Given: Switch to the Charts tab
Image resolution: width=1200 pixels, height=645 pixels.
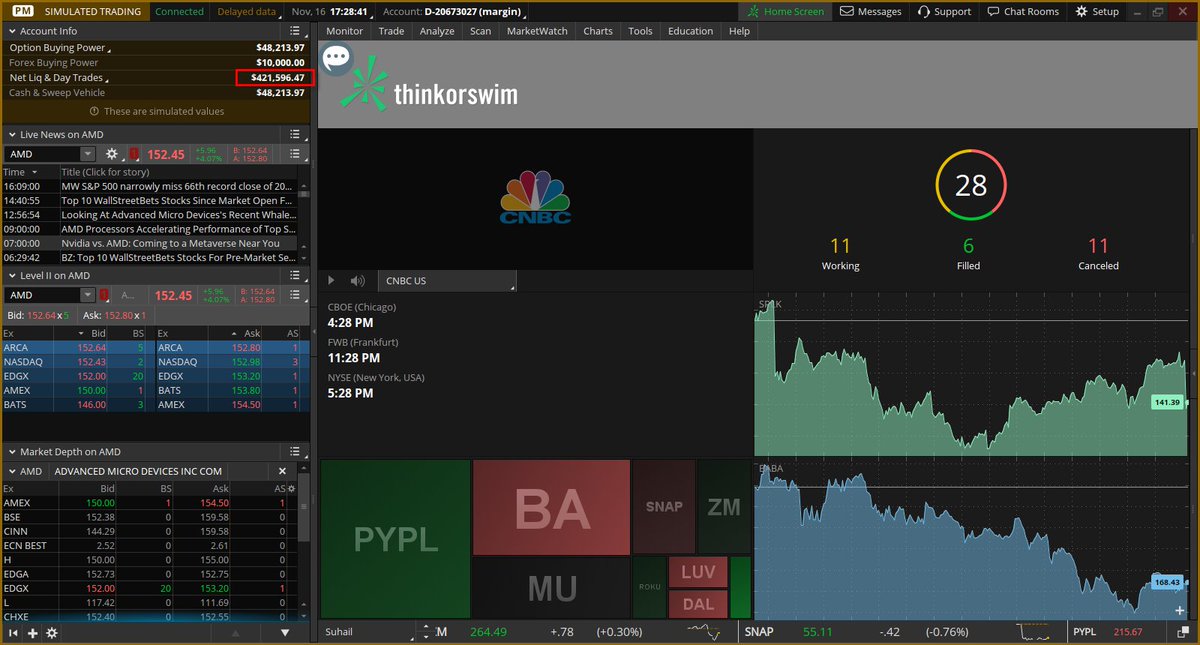Looking at the screenshot, I should pos(598,31).
